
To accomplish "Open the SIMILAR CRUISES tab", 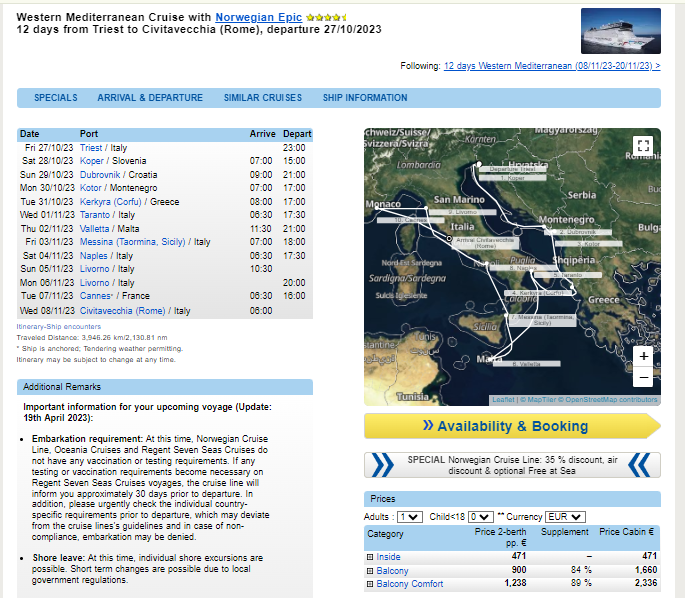I will [x=263, y=98].
